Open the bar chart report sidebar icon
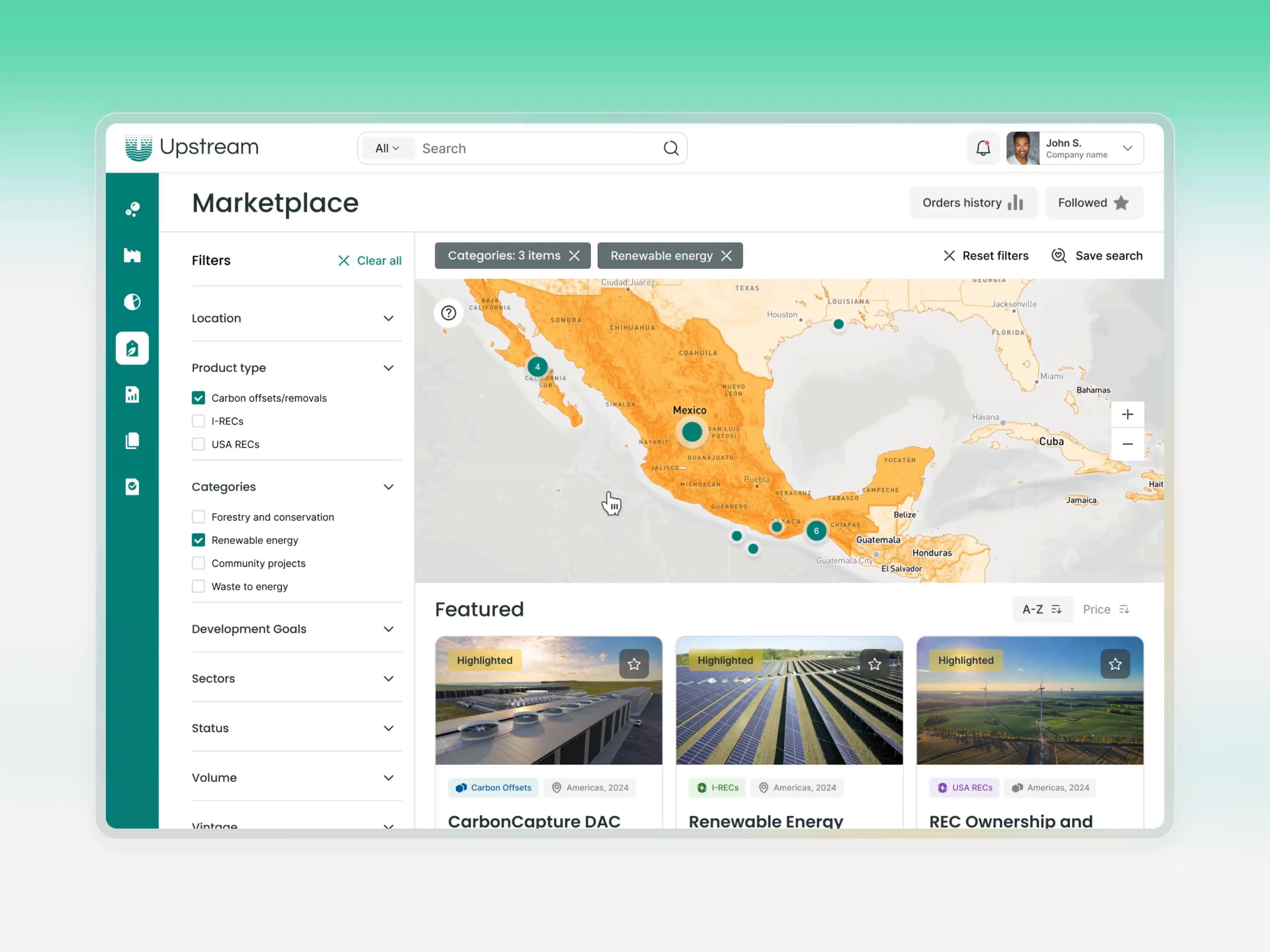This screenshot has height=952, width=1270. [x=132, y=394]
